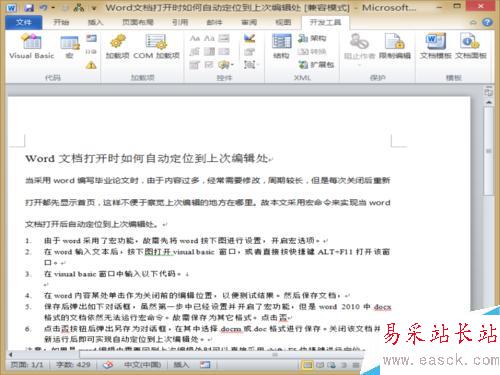Insert a Picture content control
The image size is (500, 375).
[224, 38]
